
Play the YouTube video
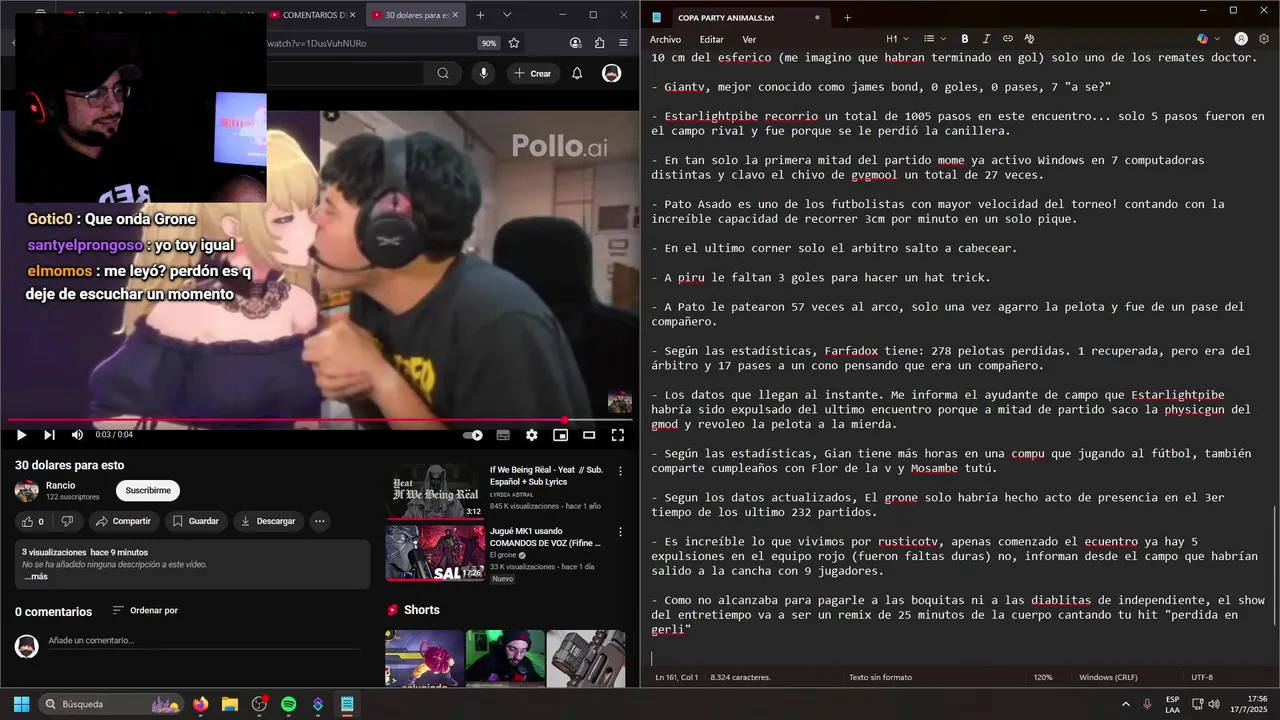point(21,435)
